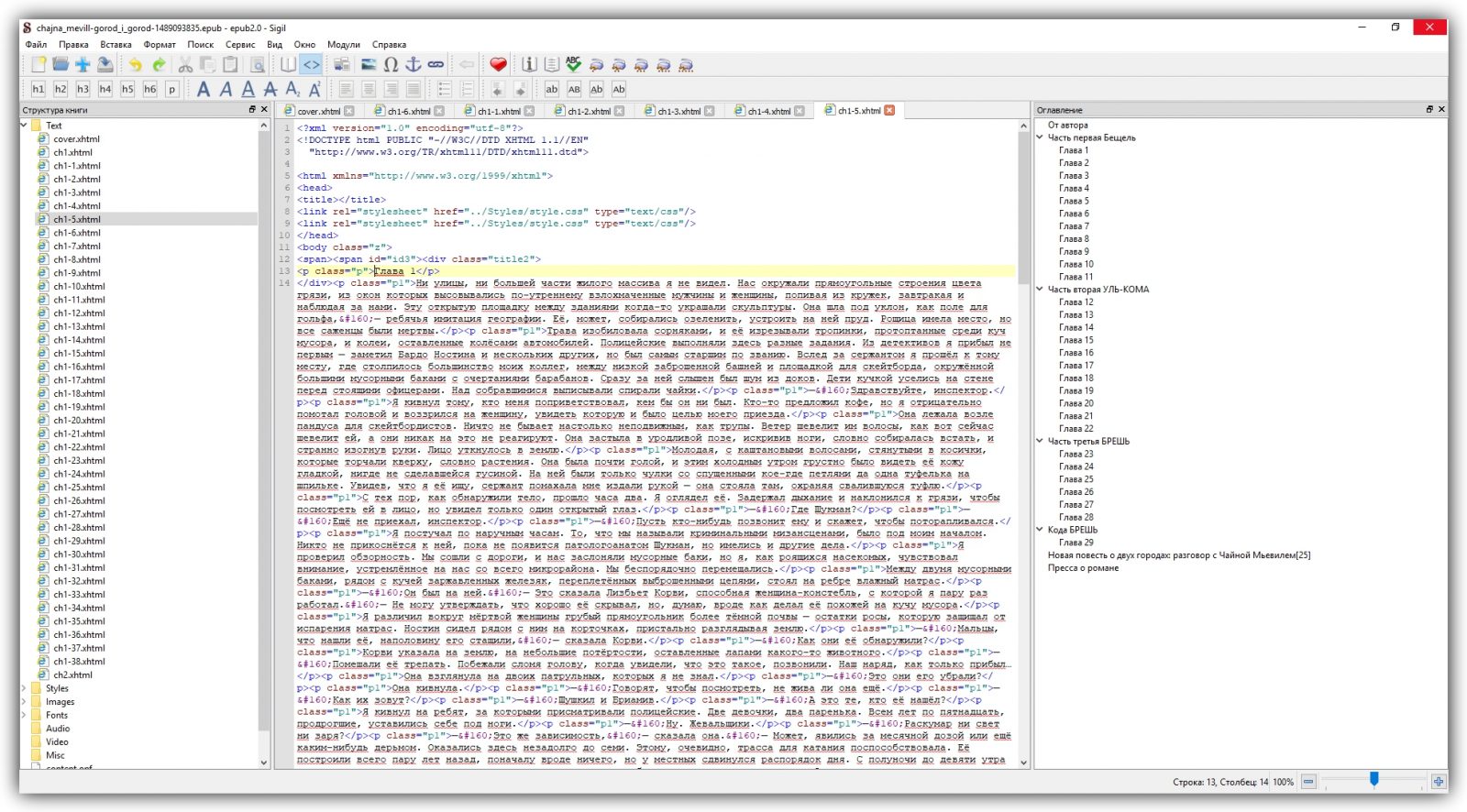1467x812 pixels.
Task: Expand the Styles folder
Action: point(25,688)
